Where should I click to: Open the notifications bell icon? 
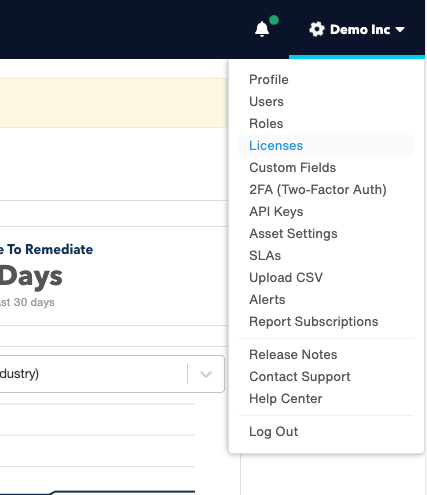coord(262,29)
